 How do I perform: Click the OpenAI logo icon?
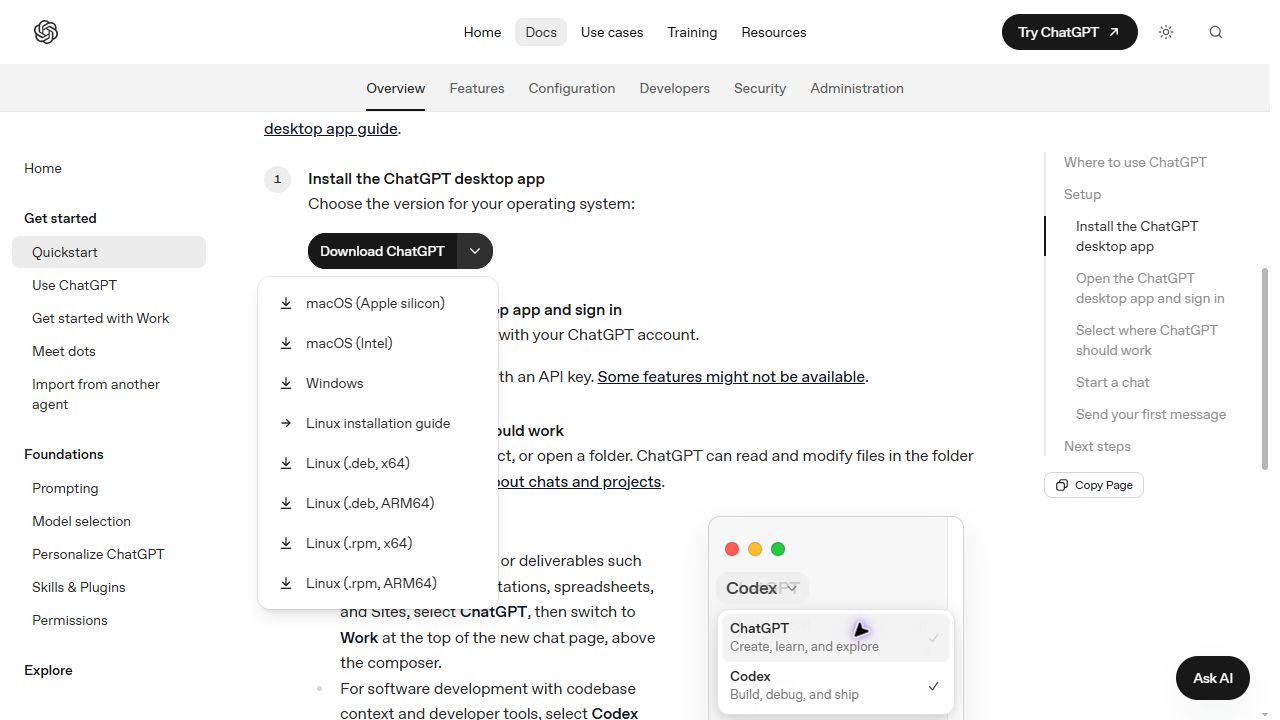click(x=46, y=32)
